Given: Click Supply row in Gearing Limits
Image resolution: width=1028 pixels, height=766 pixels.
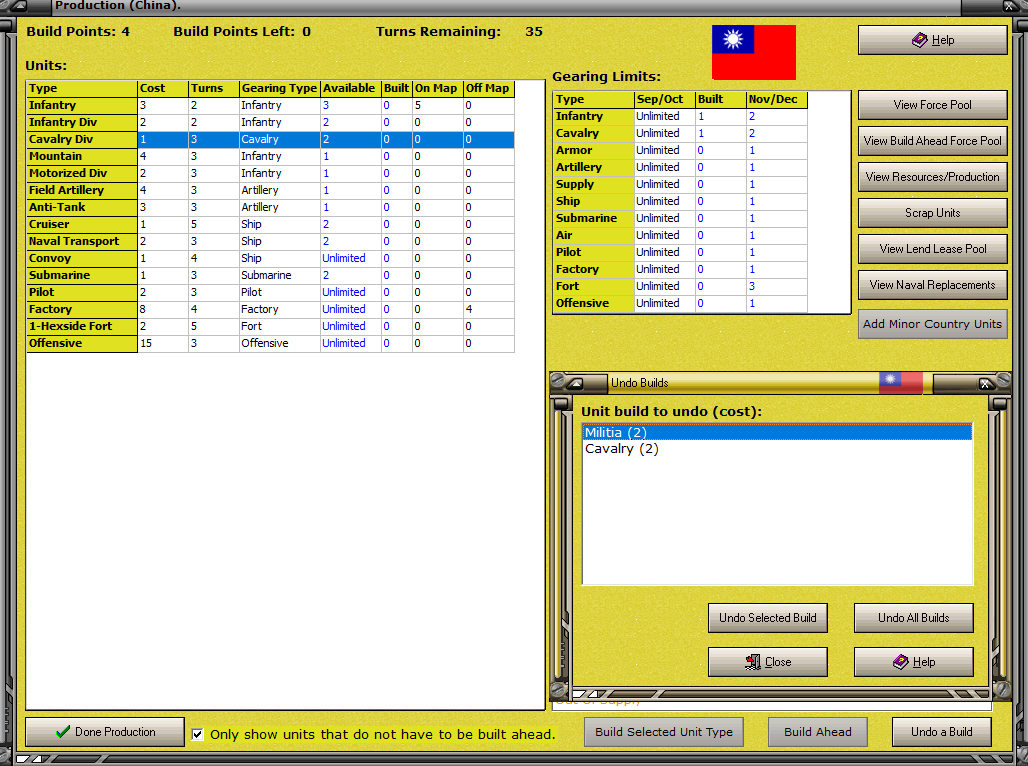Looking at the screenshot, I should [x=681, y=185].
